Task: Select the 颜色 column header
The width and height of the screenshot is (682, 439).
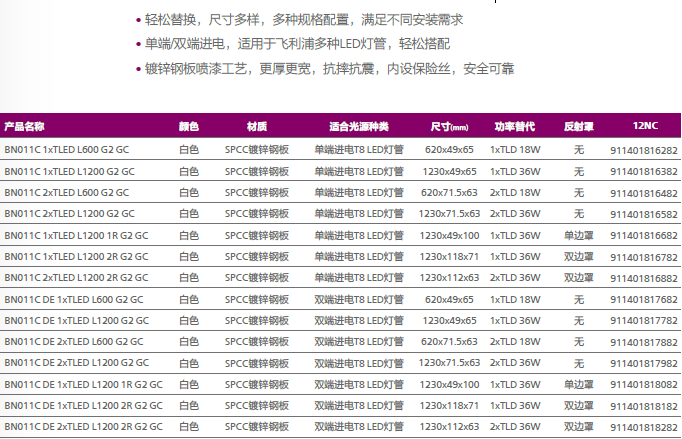Action: pyautogui.click(x=189, y=127)
